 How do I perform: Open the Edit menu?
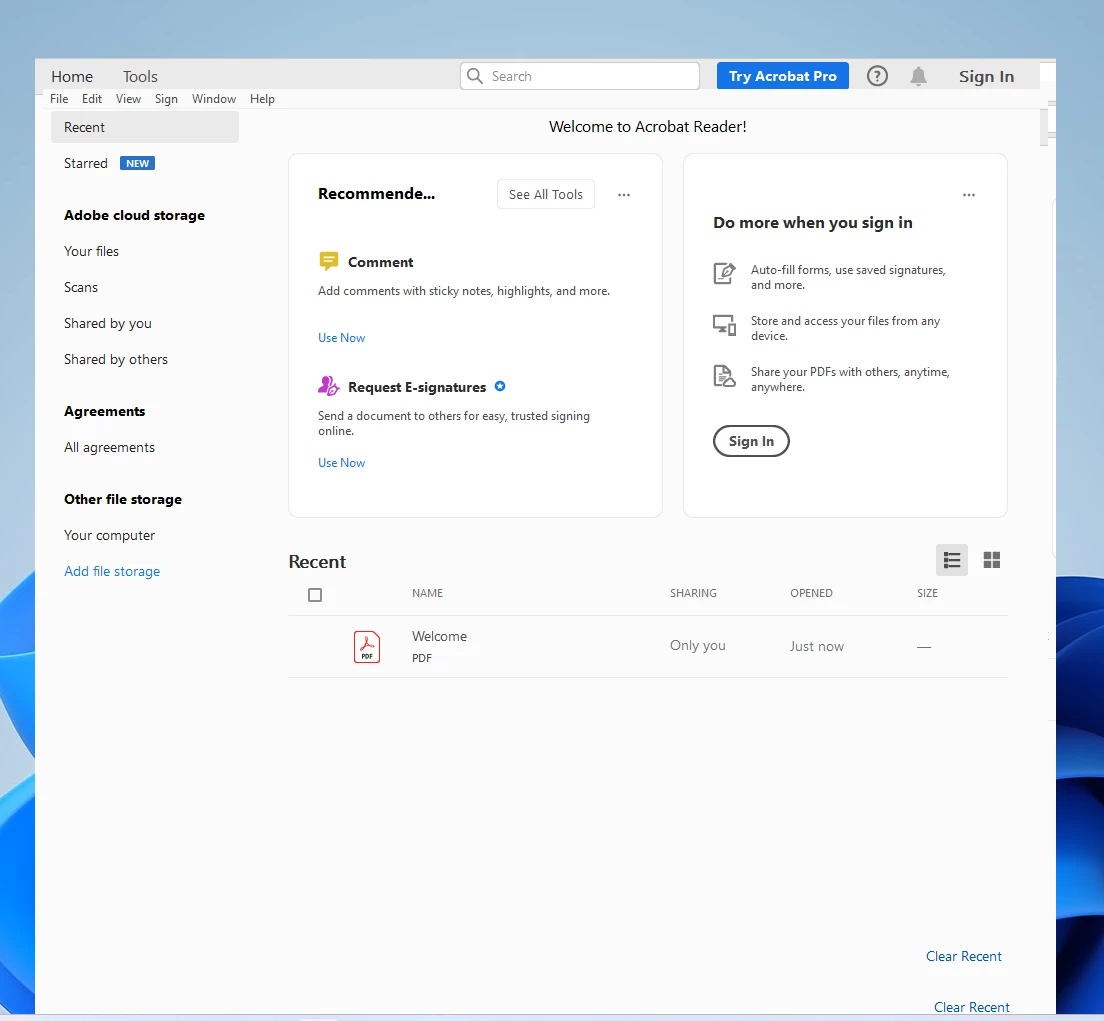(92, 99)
